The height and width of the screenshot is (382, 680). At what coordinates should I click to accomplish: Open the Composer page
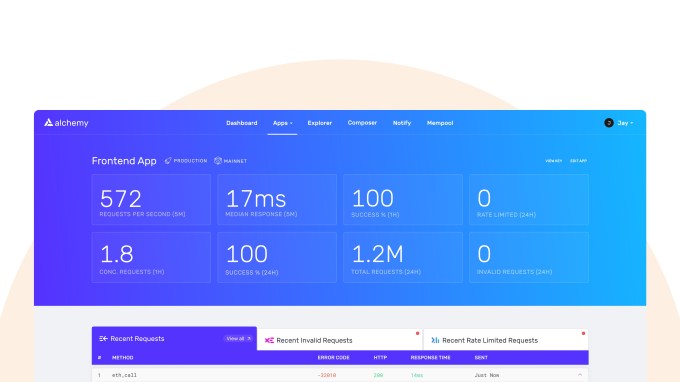362,123
